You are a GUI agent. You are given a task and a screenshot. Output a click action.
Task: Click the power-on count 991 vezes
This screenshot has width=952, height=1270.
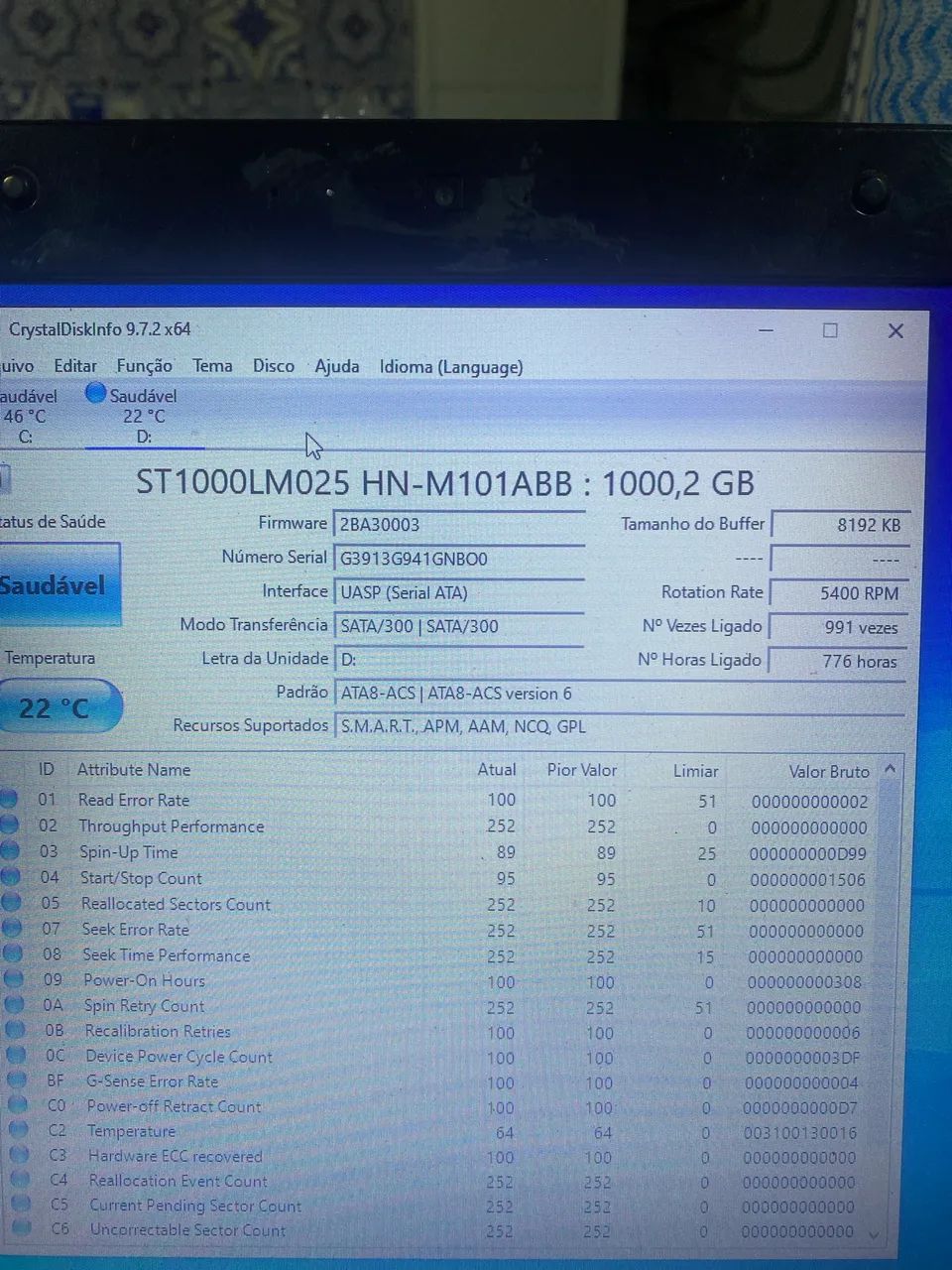[839, 627]
